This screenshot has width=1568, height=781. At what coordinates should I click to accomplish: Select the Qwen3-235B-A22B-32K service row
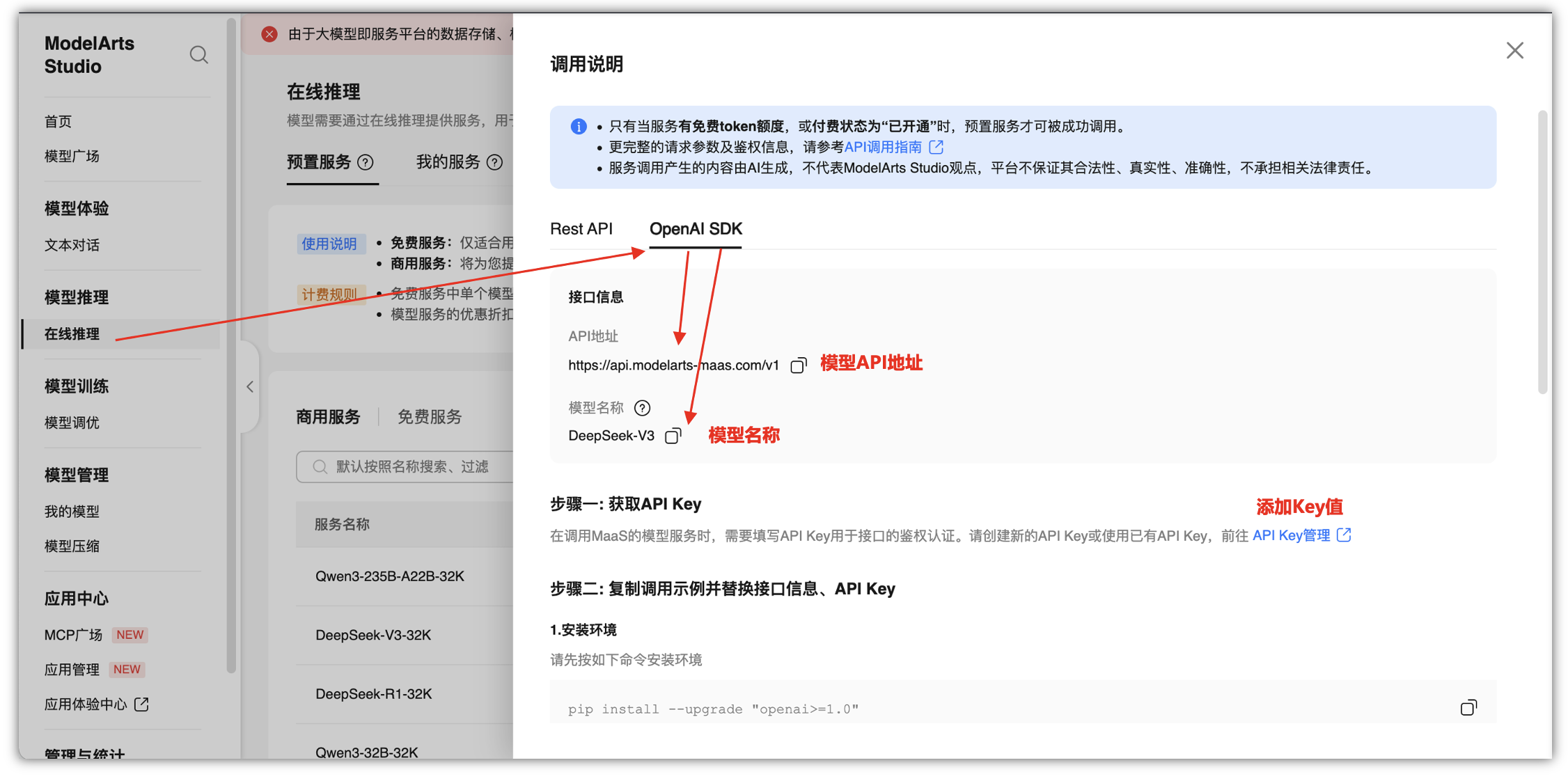[405, 576]
